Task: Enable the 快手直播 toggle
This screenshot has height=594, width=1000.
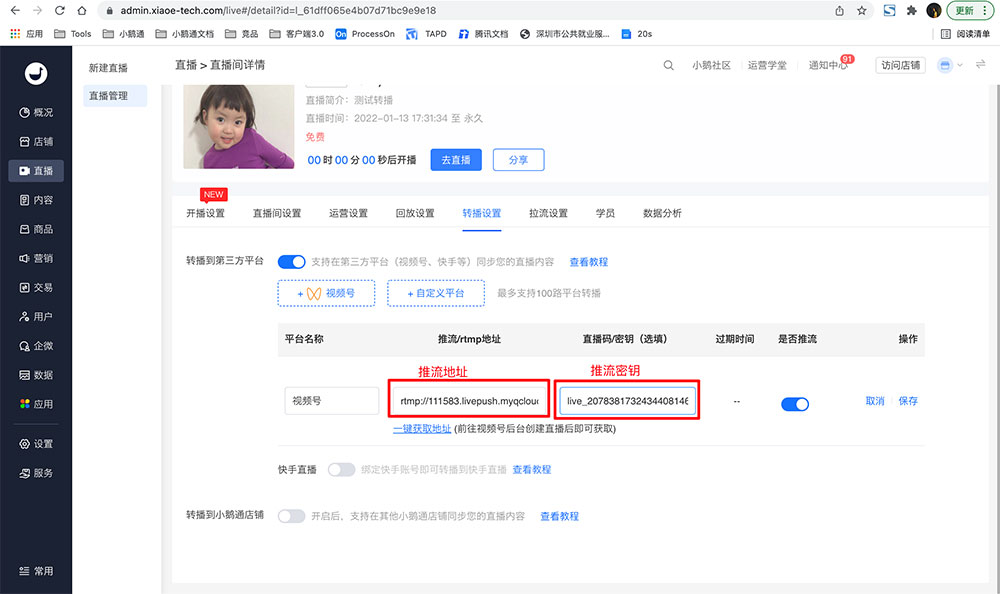Action: (x=341, y=469)
